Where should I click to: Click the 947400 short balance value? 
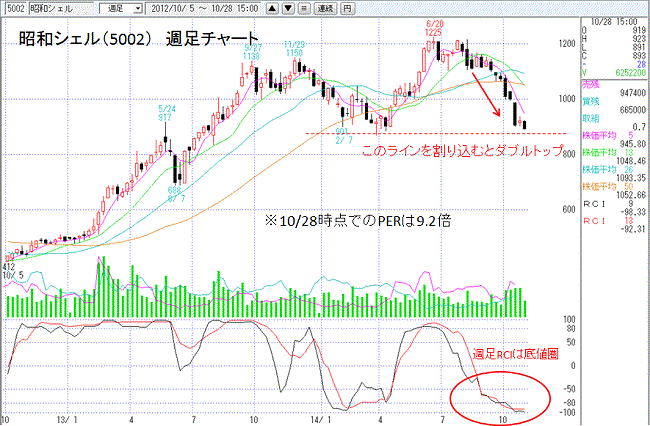633,93
